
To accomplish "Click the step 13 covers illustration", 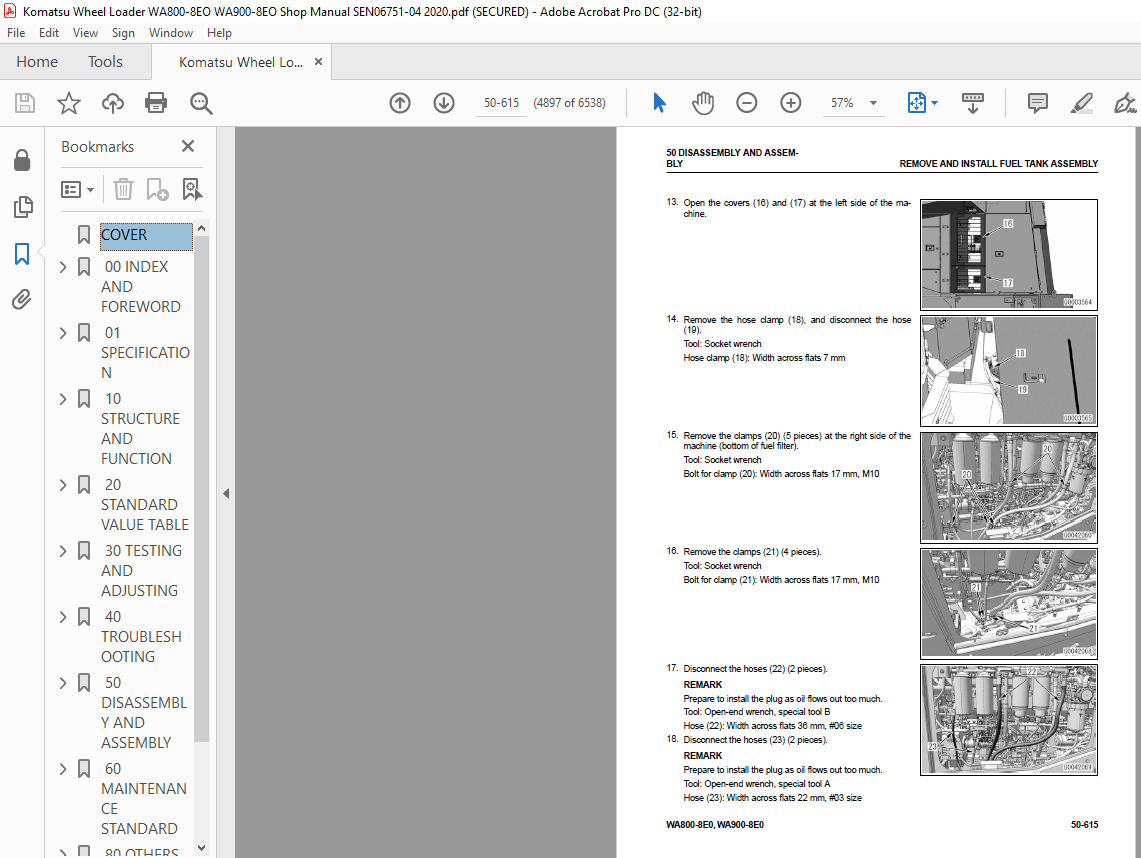I will point(1009,255).
